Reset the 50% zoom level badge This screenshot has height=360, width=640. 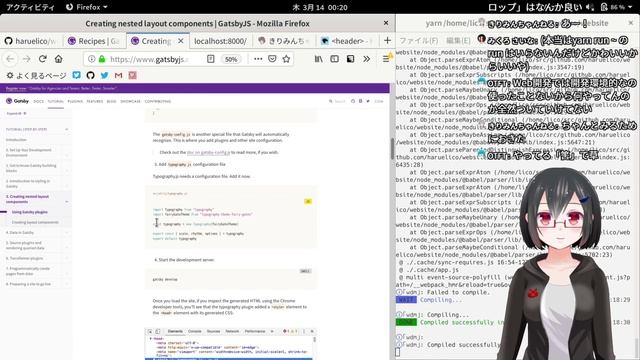(x=231, y=60)
